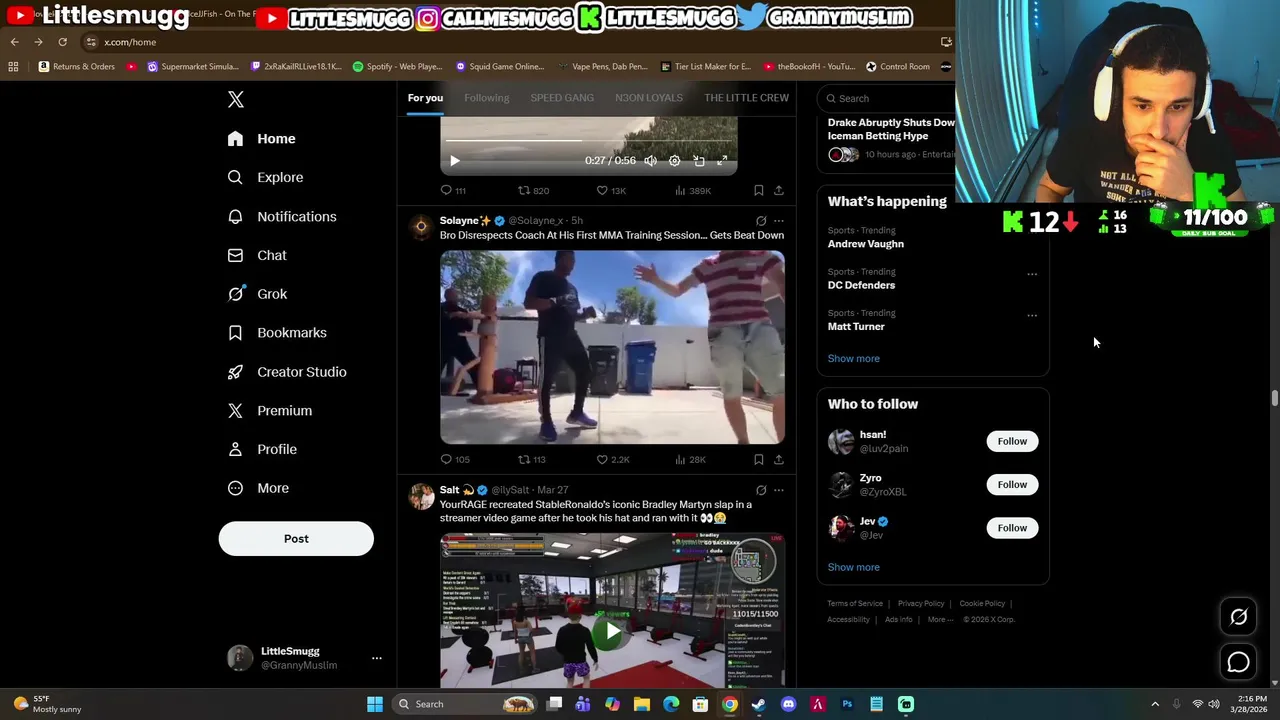
Task: Open more options on Solayne's post
Action: tap(779, 221)
